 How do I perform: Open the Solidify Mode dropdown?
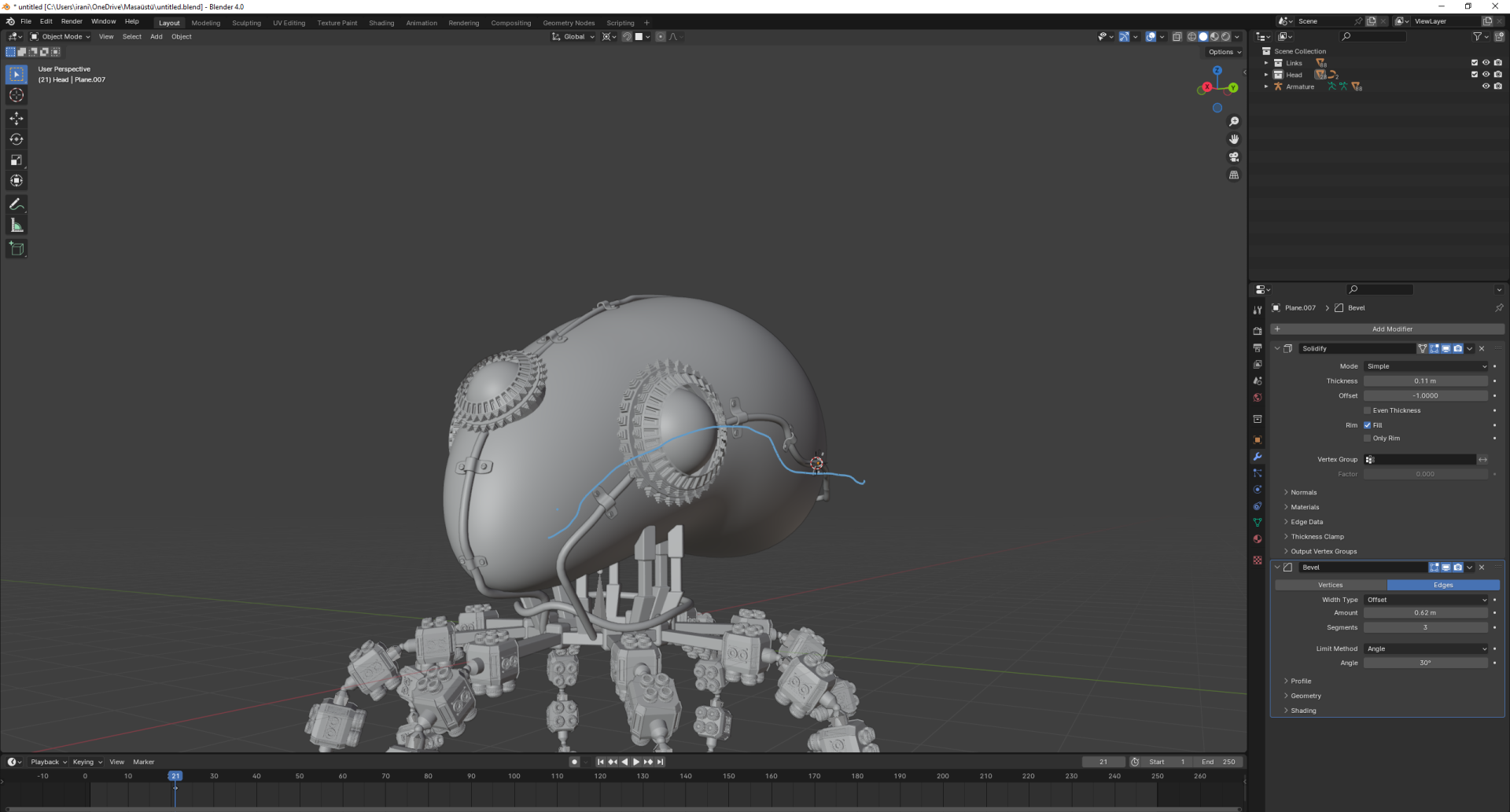(1426, 366)
